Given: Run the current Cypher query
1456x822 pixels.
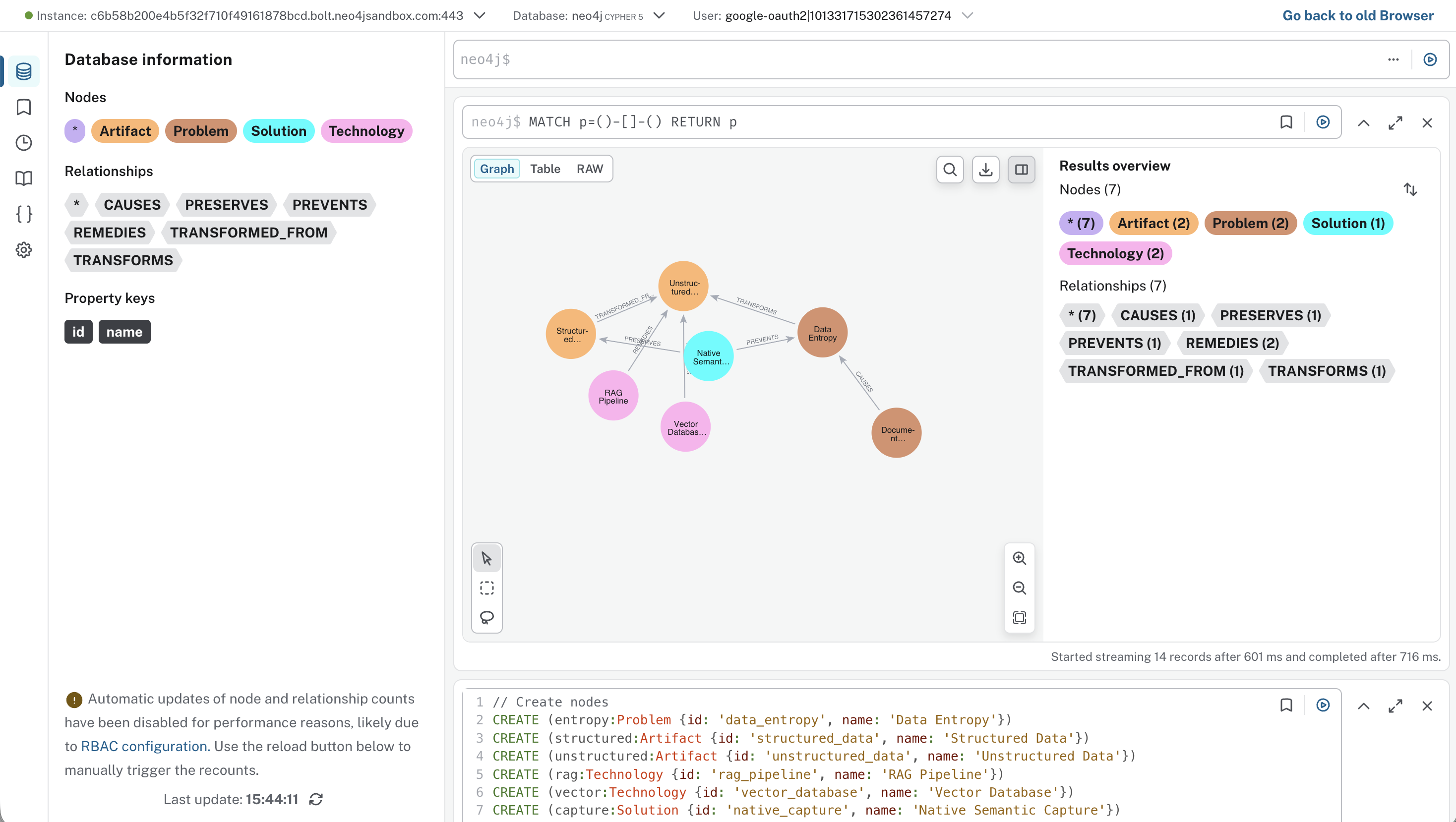Looking at the screenshot, I should 1430,59.
